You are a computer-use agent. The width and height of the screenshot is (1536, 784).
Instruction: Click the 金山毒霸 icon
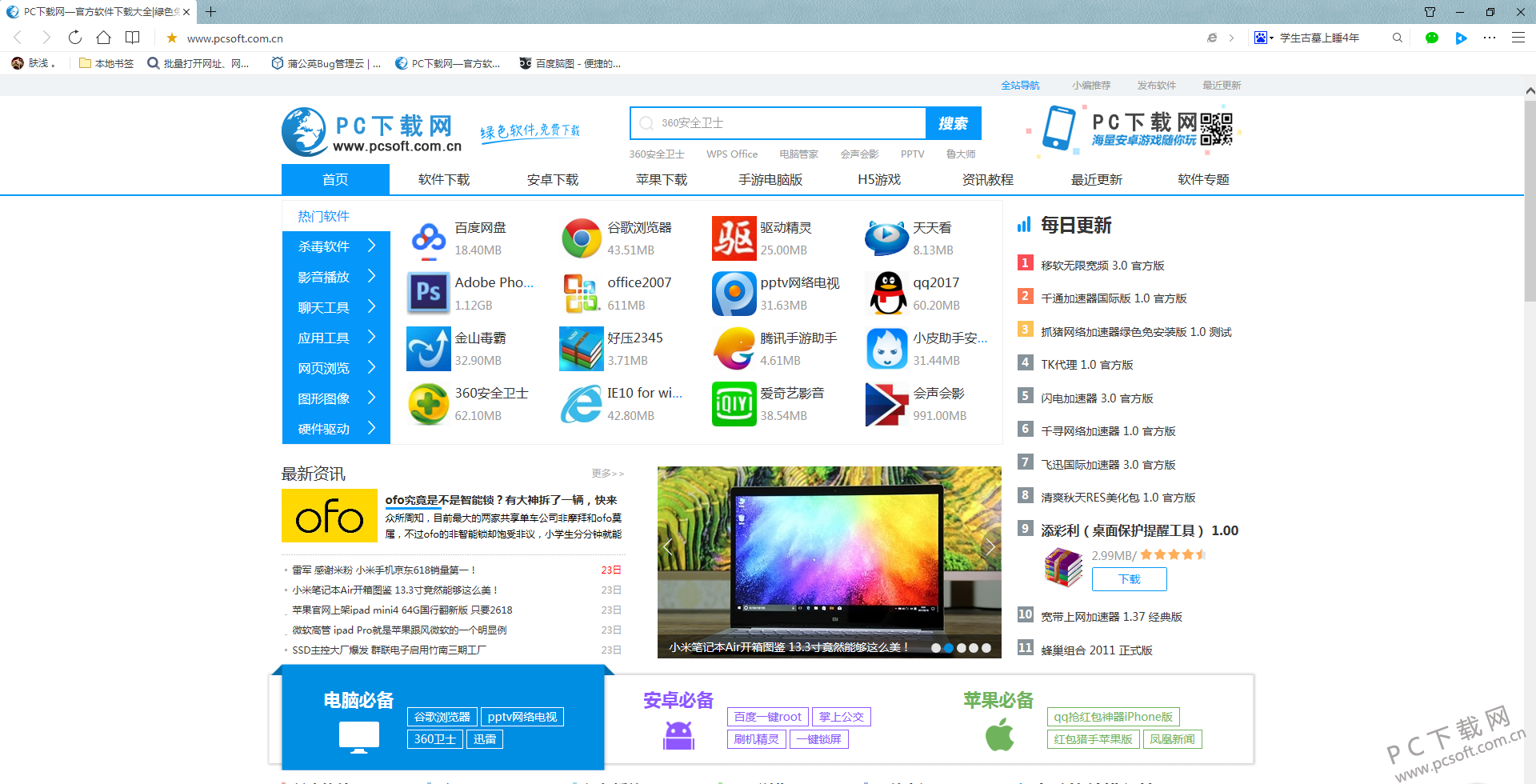428,348
